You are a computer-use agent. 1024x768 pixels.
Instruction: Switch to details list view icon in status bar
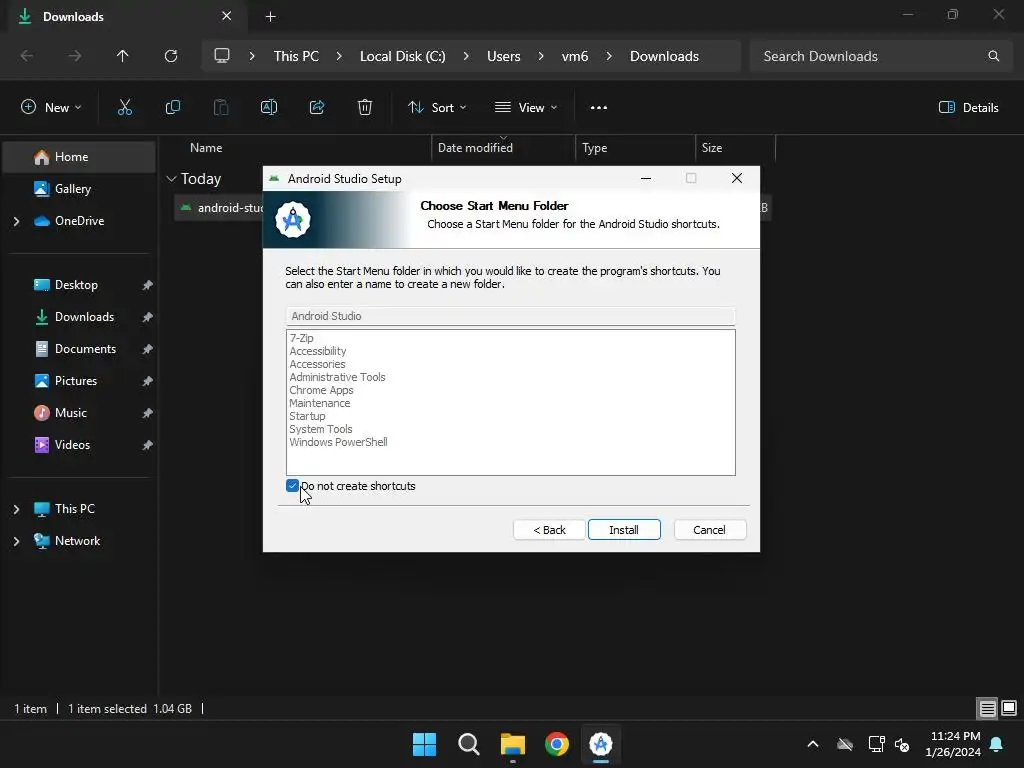pos(987,709)
